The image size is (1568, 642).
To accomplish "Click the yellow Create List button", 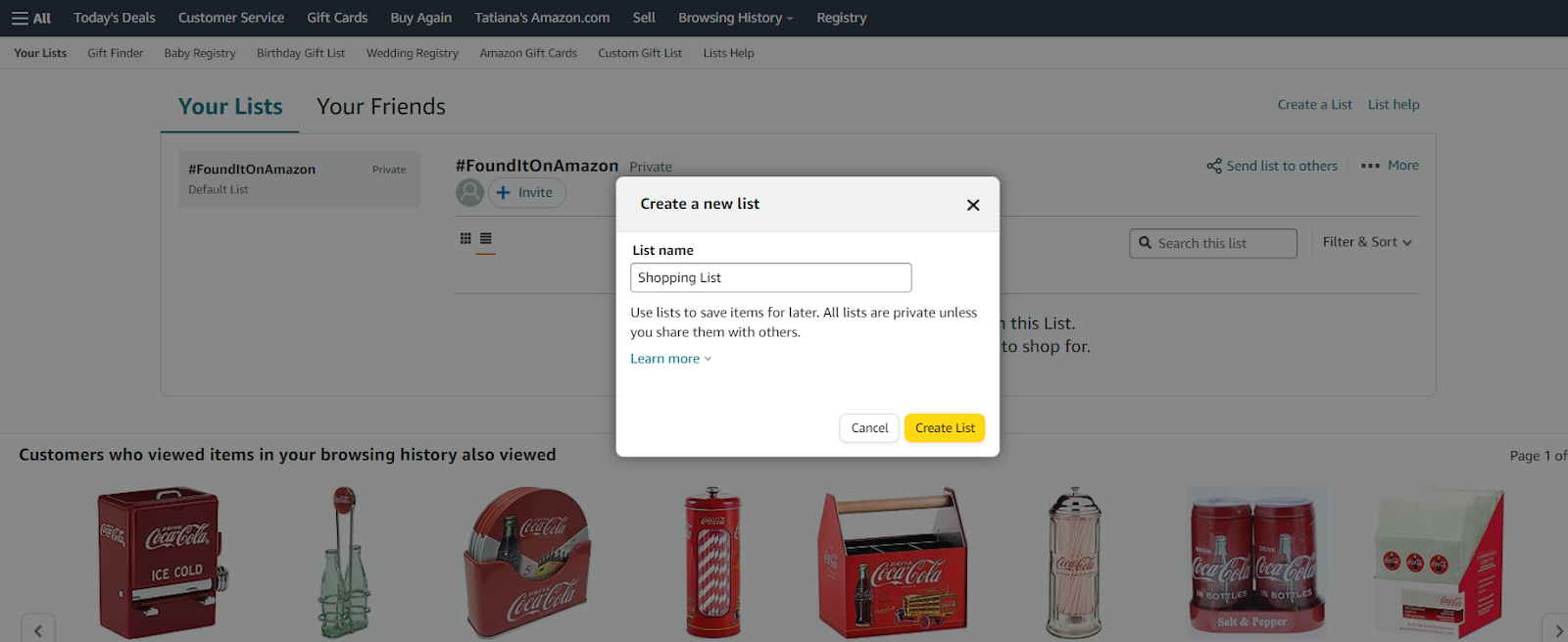I will point(943,427).
